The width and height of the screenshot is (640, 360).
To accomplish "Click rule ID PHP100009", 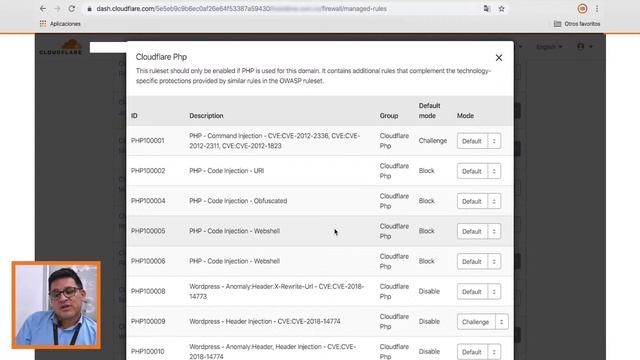I will (x=148, y=322).
